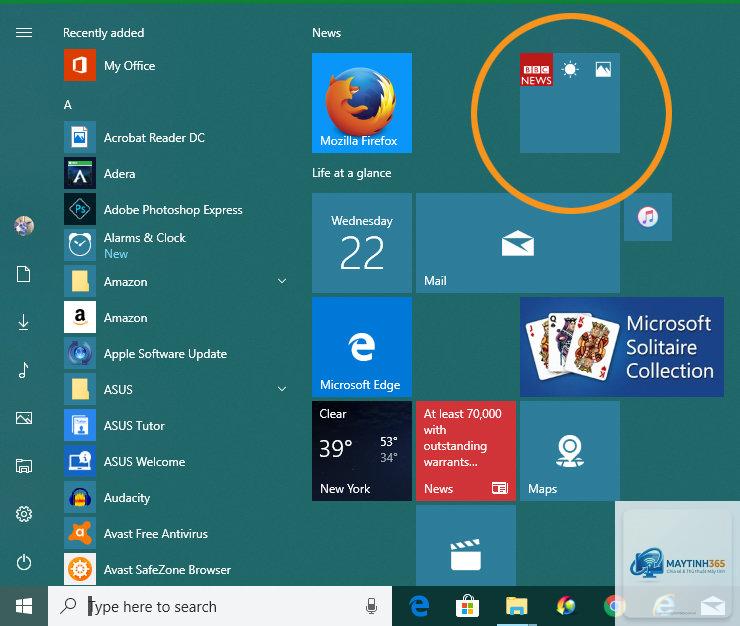Open BBC News in the tile folder
Viewport: 740px width, 626px height.
click(x=536, y=69)
